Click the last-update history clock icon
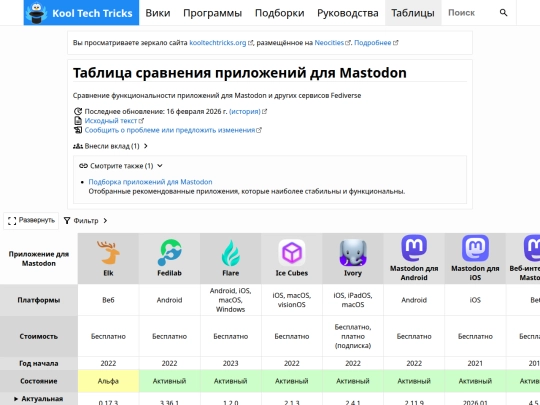This screenshot has width=540, height=405. coord(78,111)
